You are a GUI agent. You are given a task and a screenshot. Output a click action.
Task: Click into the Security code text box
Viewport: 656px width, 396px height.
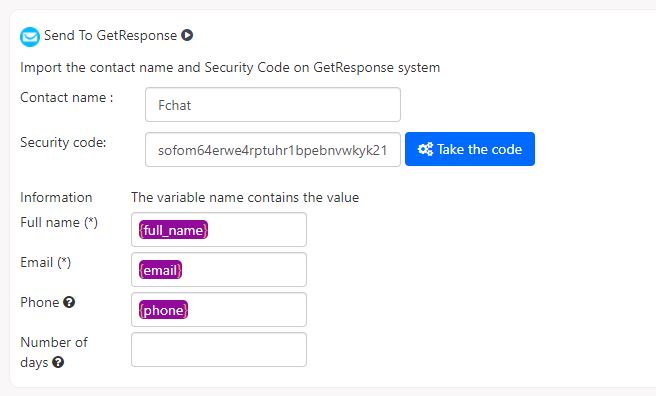point(273,150)
